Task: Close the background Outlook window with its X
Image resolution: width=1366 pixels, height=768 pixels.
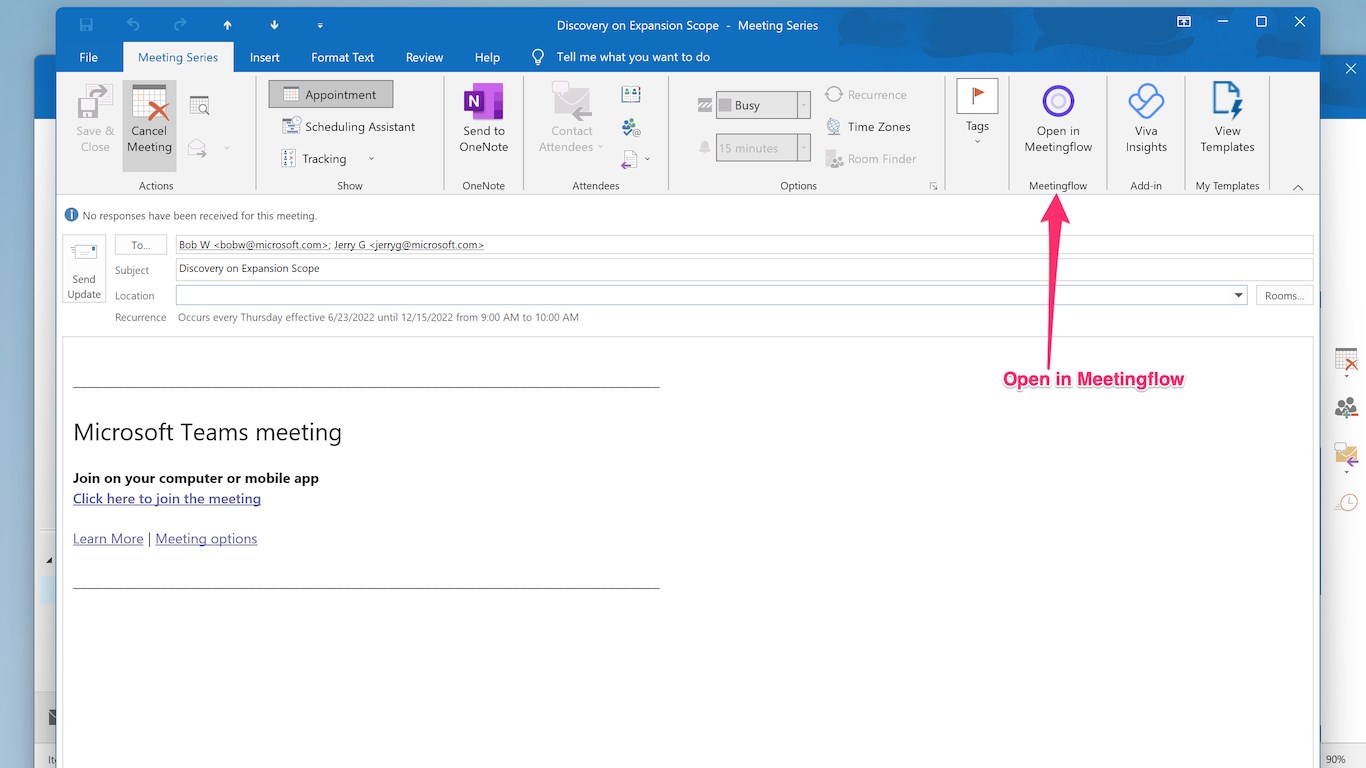Action: 1350,68
